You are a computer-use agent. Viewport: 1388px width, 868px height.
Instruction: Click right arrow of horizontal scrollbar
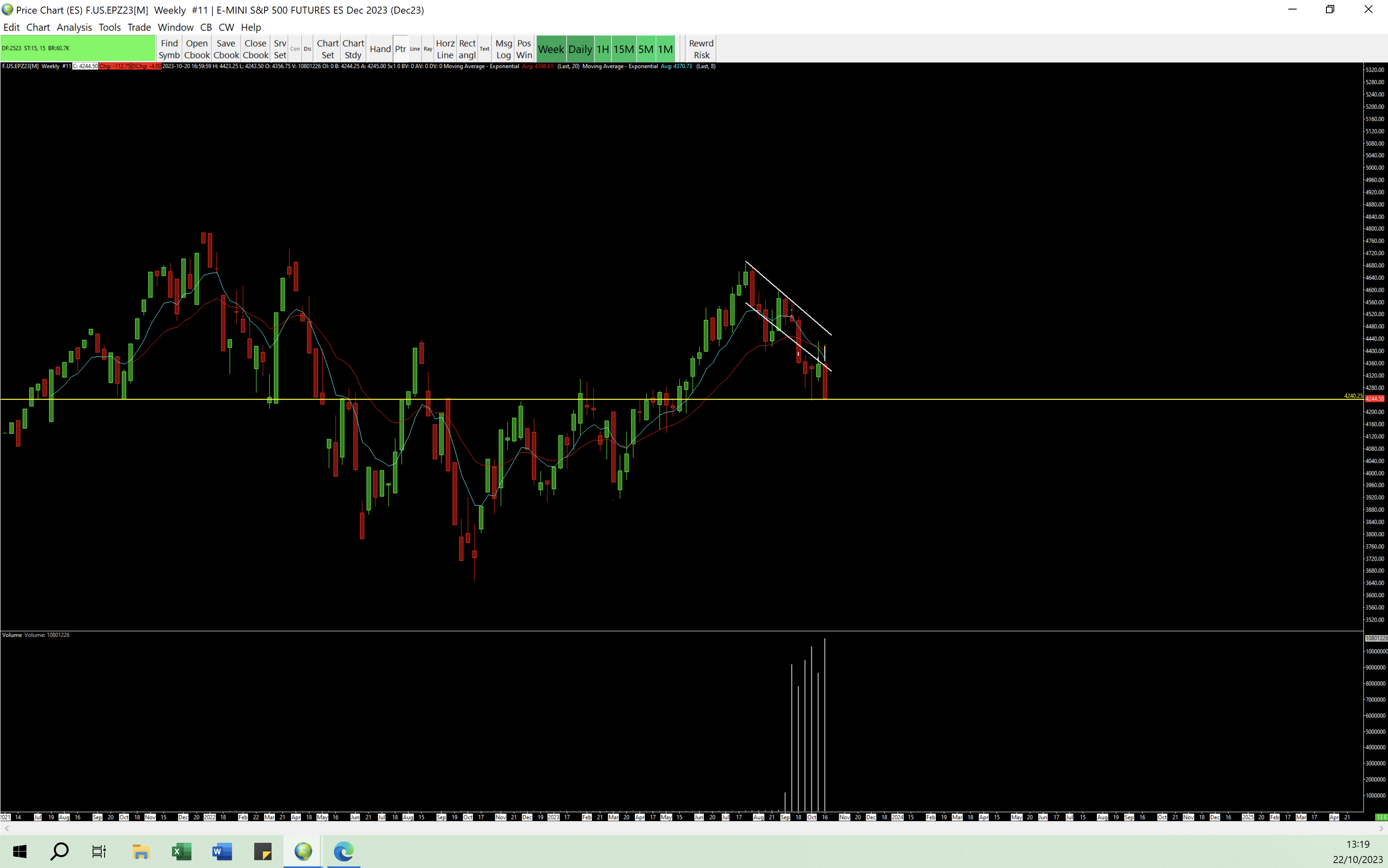pos(1381,828)
